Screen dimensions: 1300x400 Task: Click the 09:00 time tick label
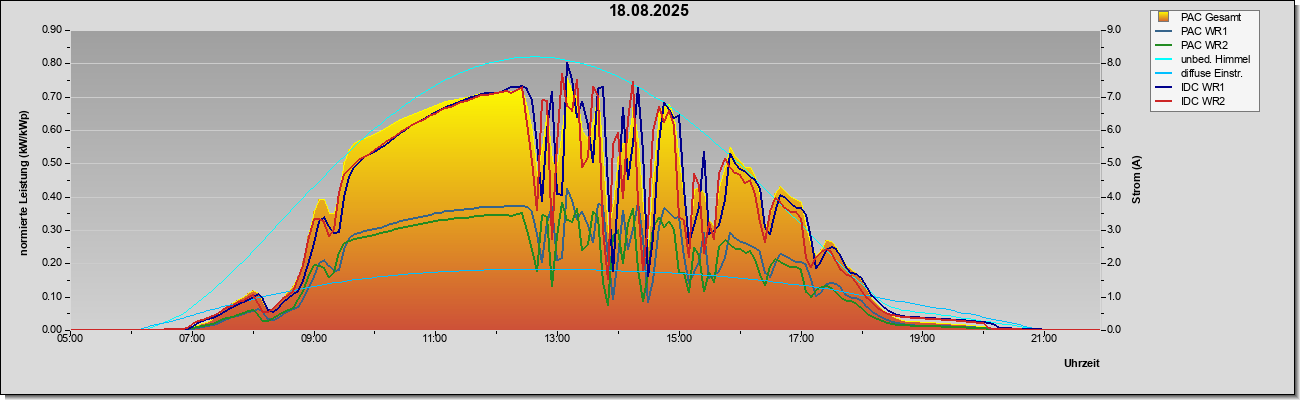314,338
